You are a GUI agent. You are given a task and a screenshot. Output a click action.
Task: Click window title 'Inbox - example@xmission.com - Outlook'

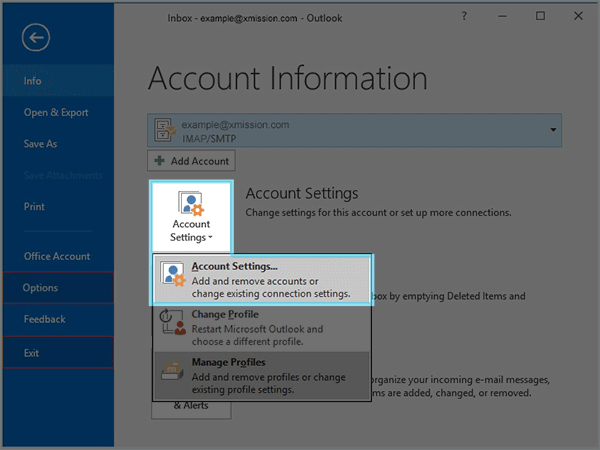click(x=255, y=18)
